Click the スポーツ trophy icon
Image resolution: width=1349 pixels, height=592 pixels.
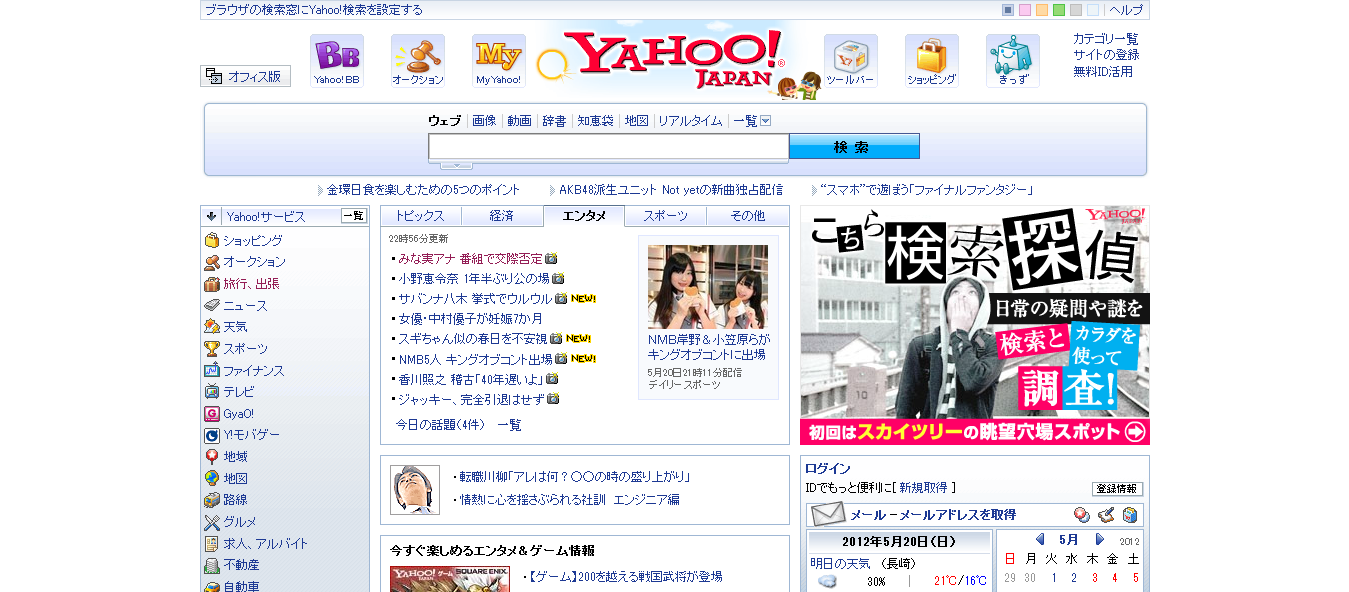(212, 349)
